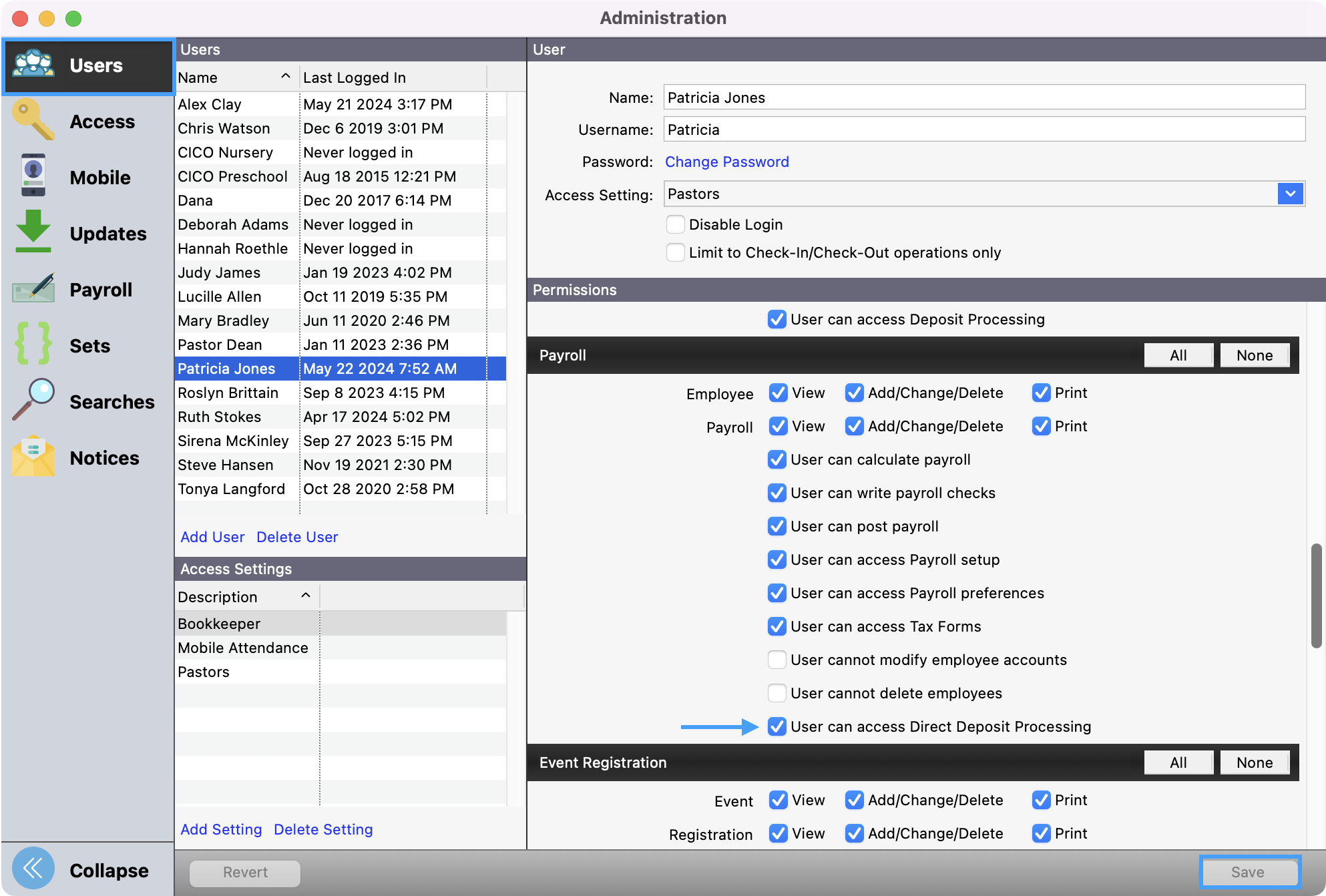Screen dimensions: 1326x896
Task: Open the Mobile phone icon section
Action: 33,176
